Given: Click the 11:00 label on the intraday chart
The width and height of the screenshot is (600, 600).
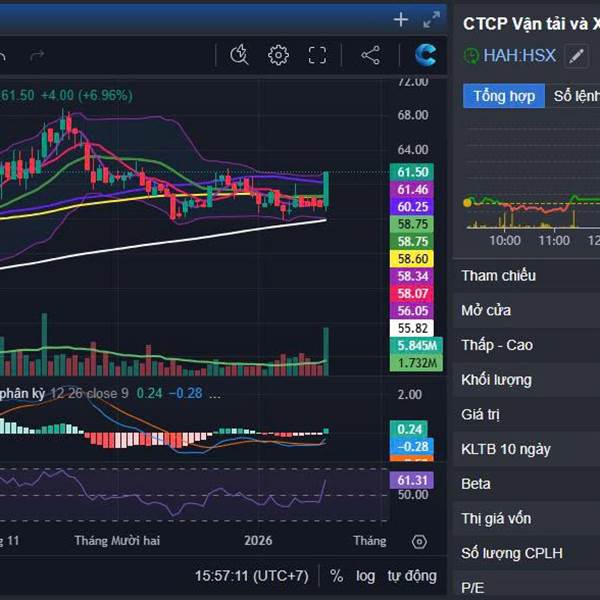Looking at the screenshot, I should [x=554, y=241].
